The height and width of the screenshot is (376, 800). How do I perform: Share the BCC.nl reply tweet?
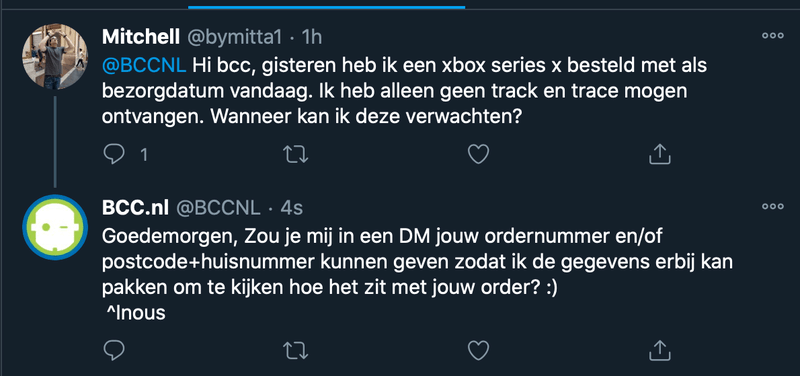(659, 349)
